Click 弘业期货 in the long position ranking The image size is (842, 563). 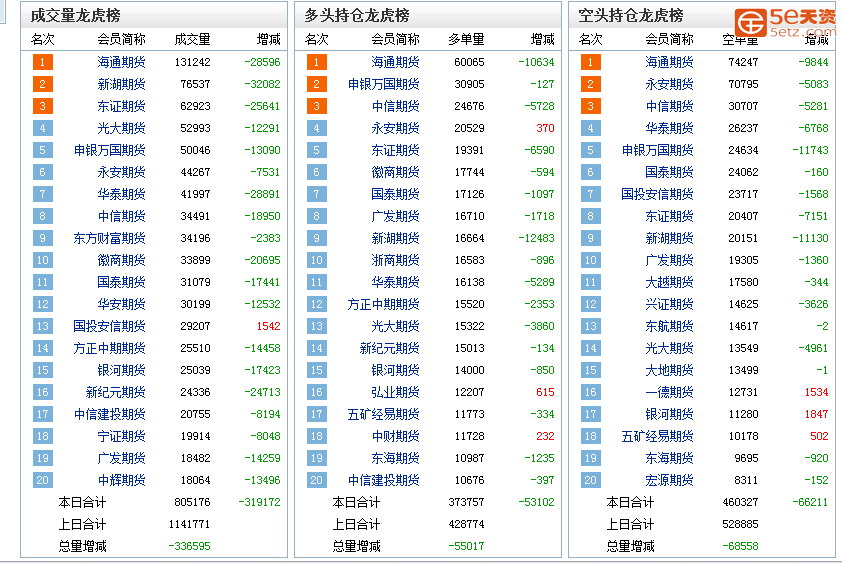pos(395,393)
